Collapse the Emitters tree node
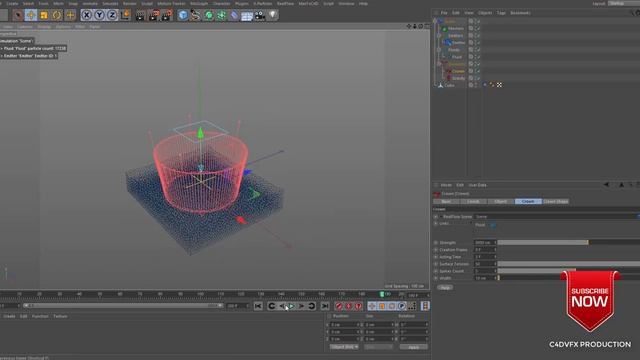 coord(439,36)
